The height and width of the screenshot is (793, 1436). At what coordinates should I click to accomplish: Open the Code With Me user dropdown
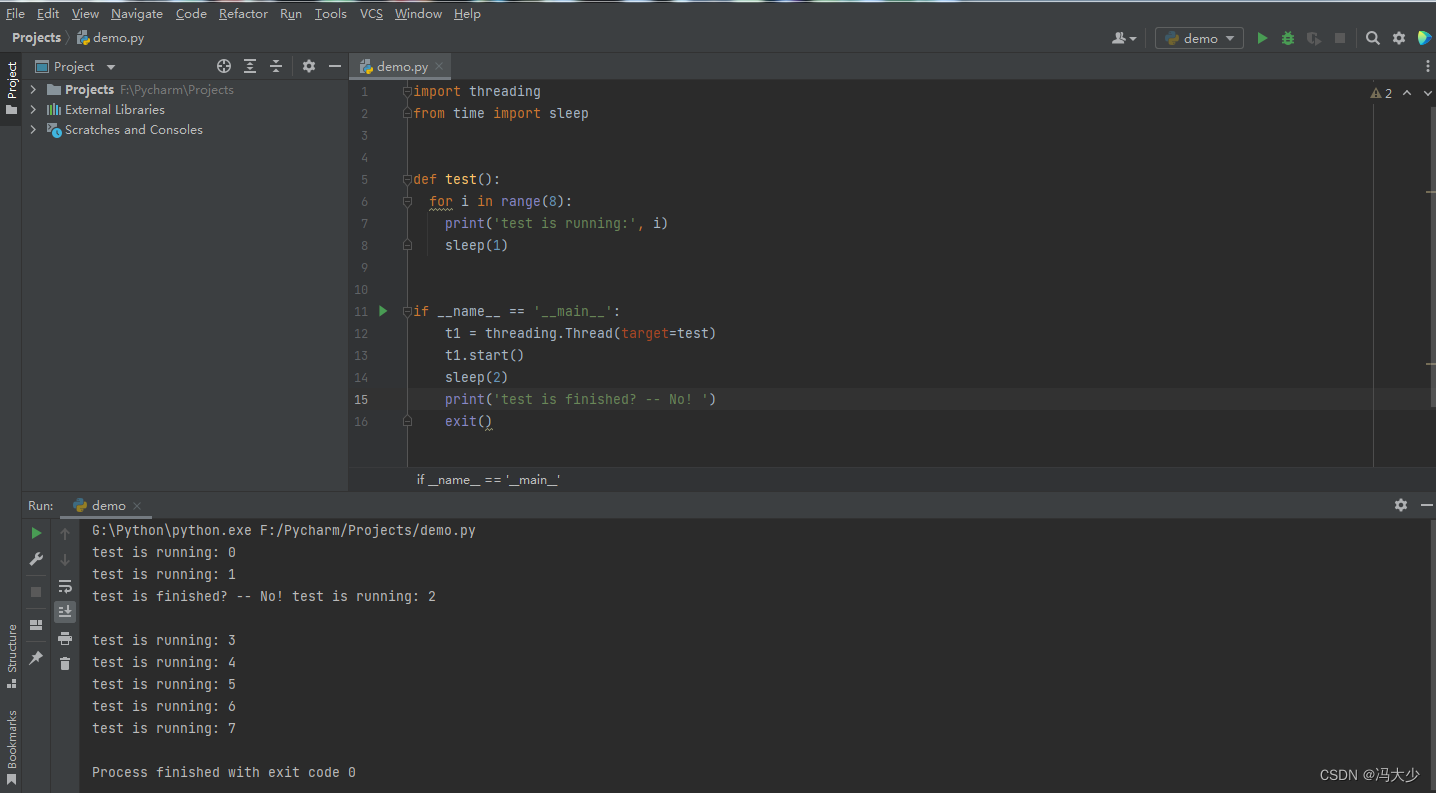click(1124, 38)
